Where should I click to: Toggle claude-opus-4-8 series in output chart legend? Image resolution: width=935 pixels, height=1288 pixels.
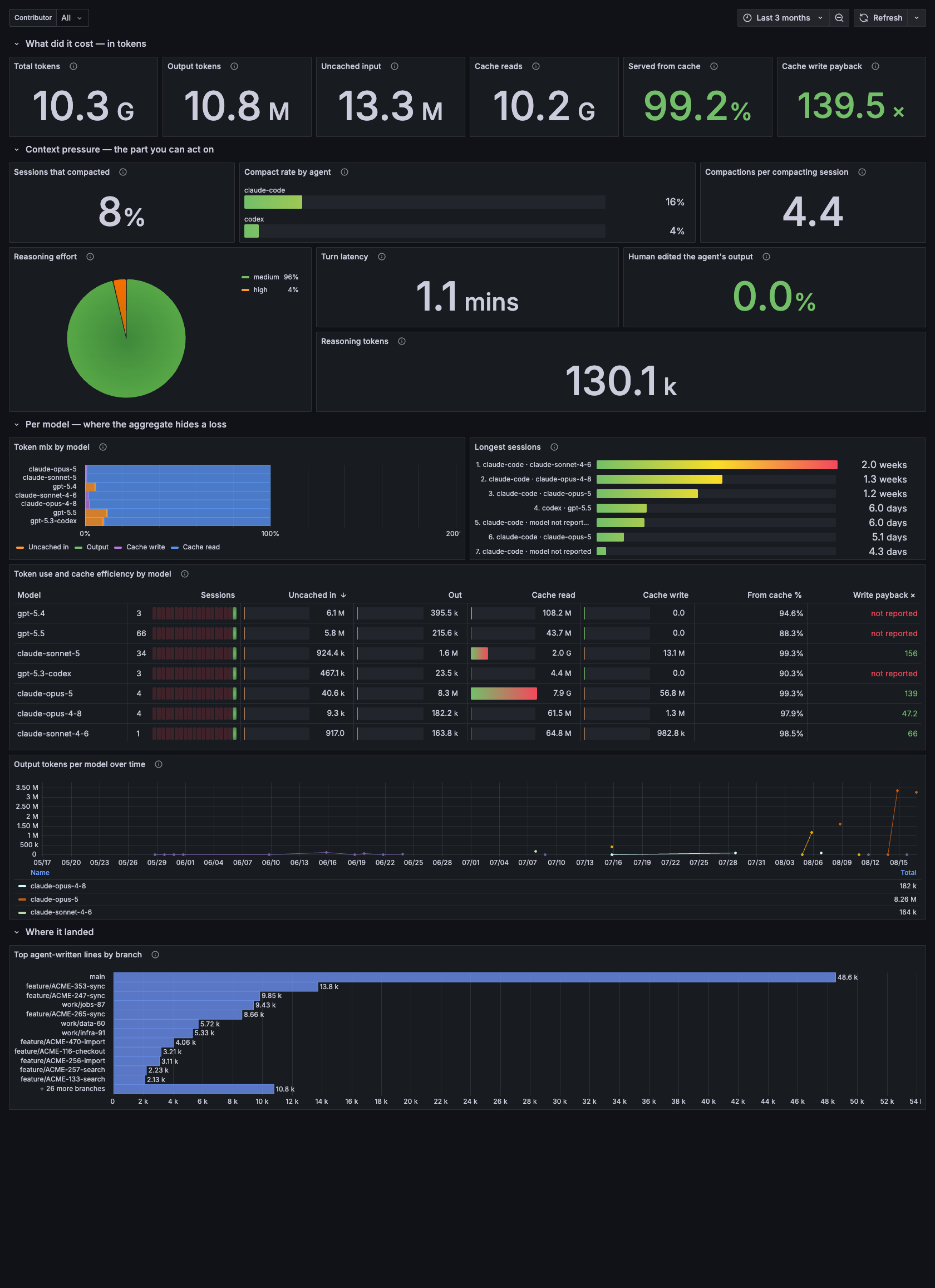(x=58, y=886)
